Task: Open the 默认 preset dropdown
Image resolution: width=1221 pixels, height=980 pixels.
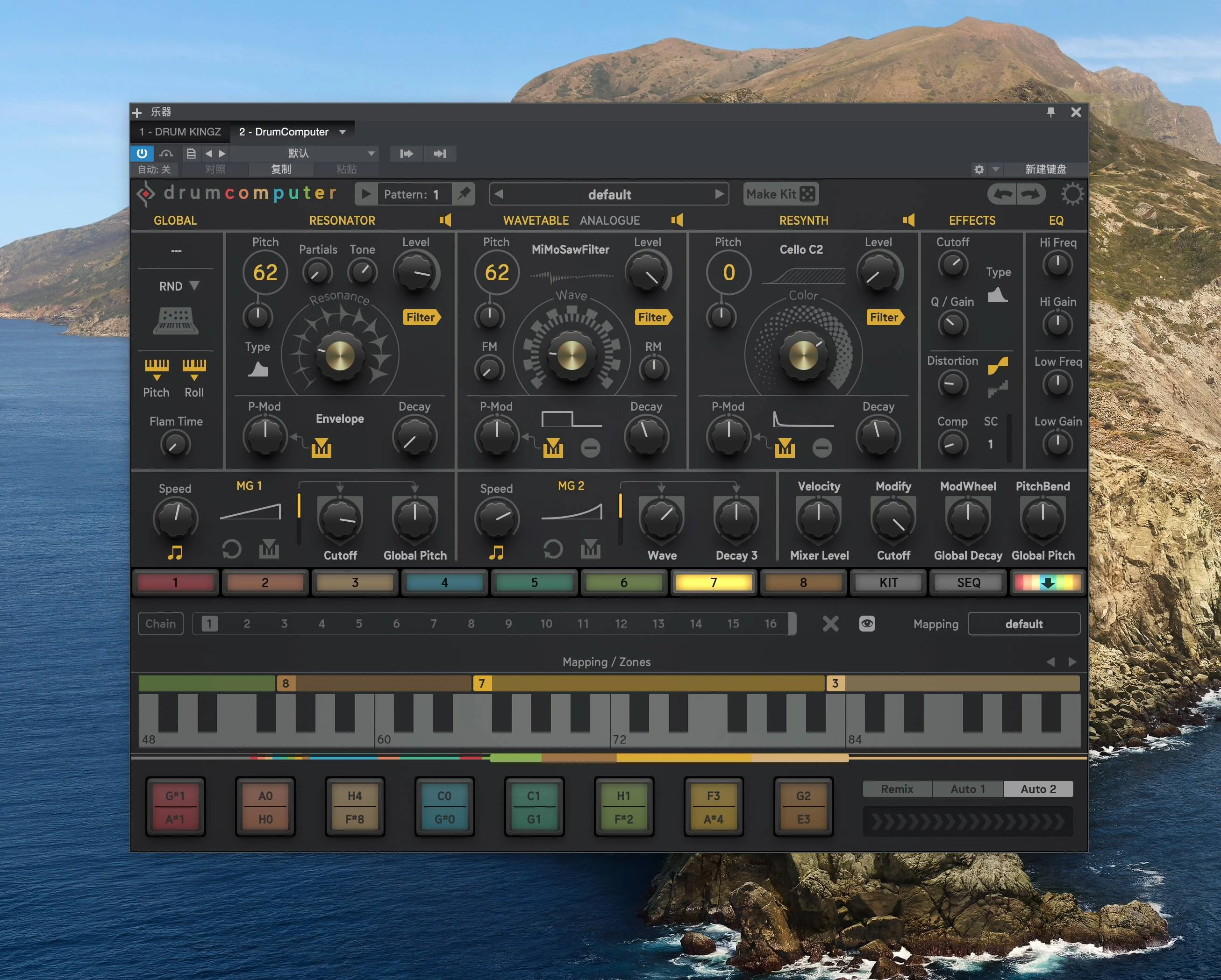Action: [305, 153]
